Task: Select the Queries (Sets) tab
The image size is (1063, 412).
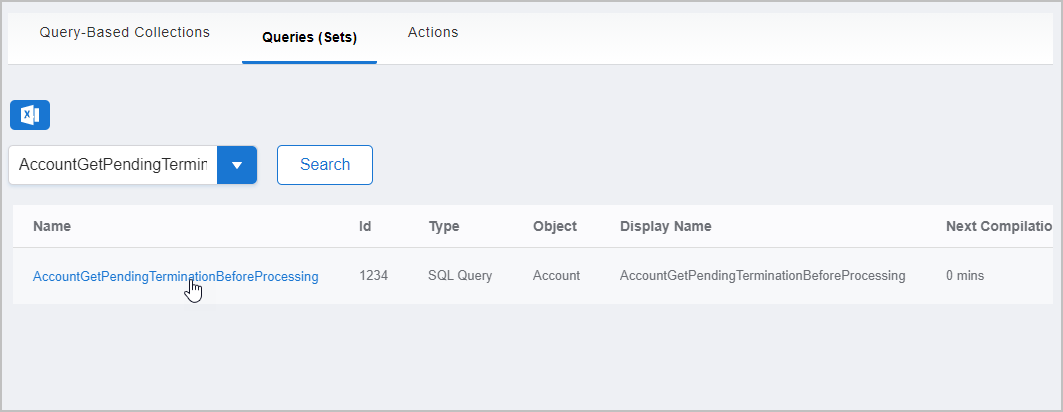Action: pos(309,37)
